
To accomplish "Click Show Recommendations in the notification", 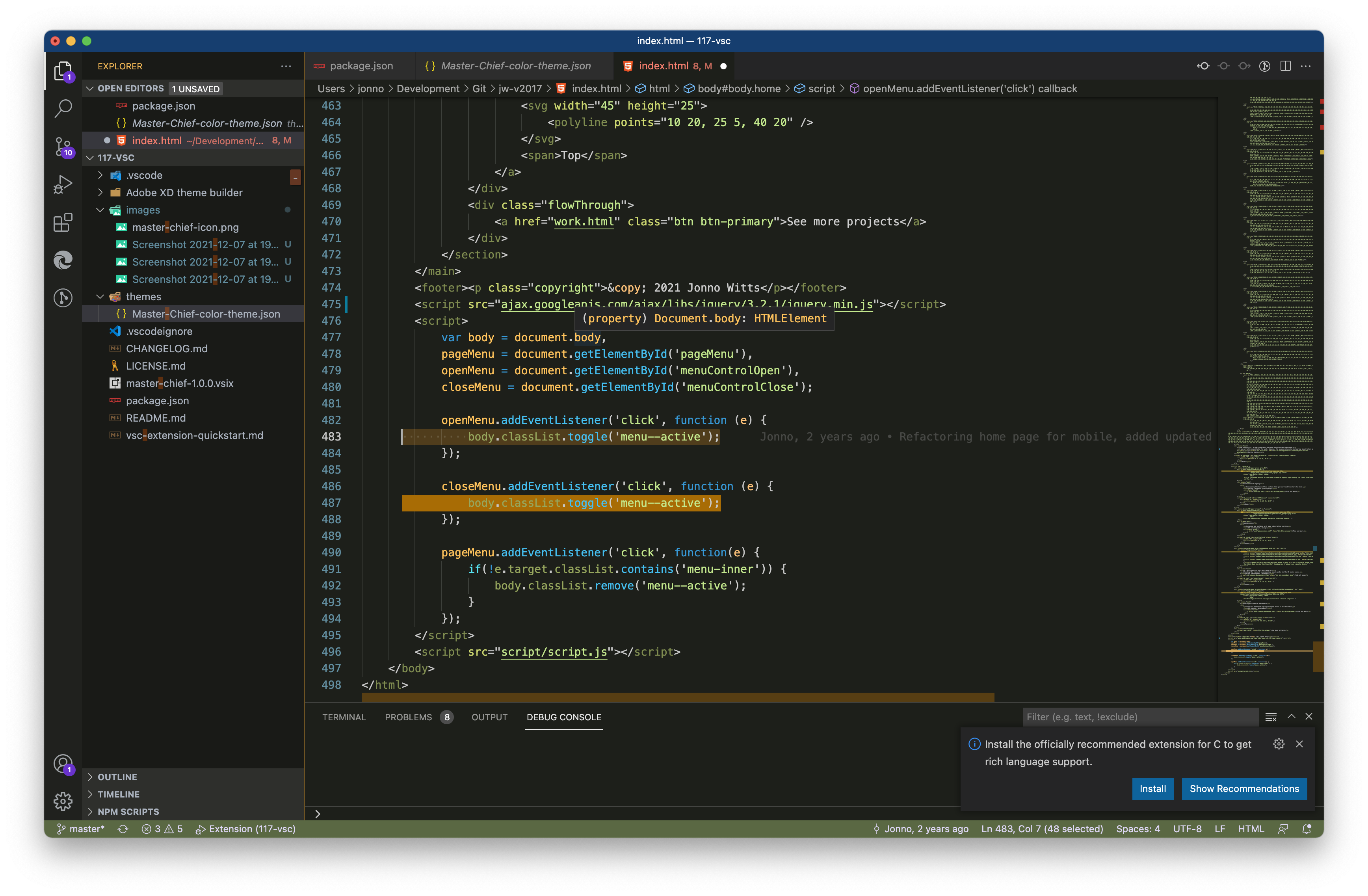I will [1244, 788].
